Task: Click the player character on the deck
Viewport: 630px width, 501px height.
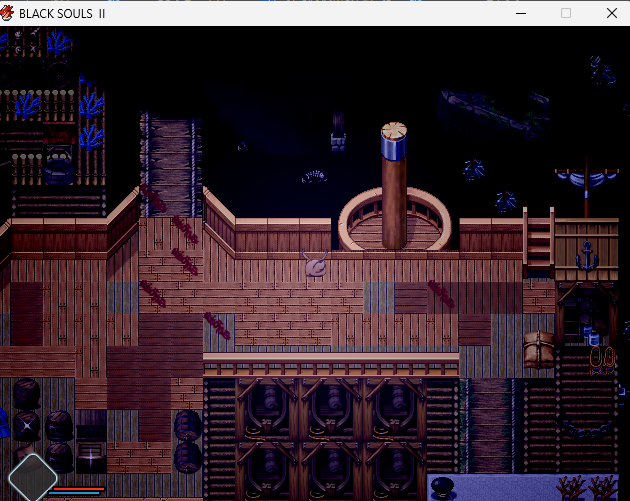Action: click(x=315, y=264)
